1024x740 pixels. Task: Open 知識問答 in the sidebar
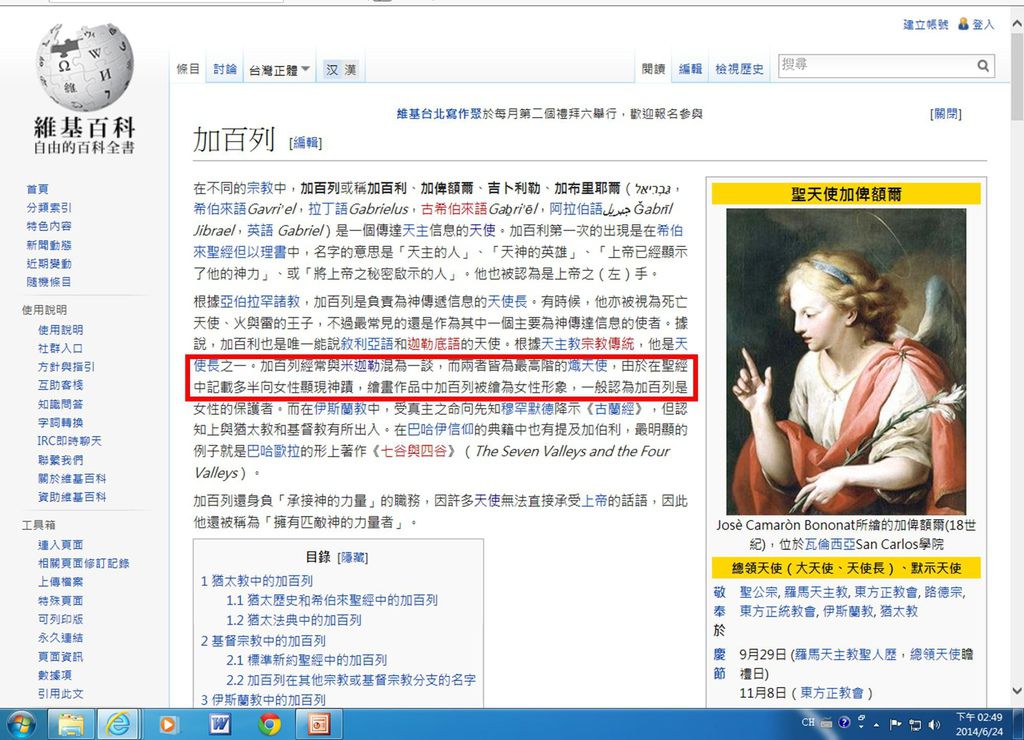(61, 404)
